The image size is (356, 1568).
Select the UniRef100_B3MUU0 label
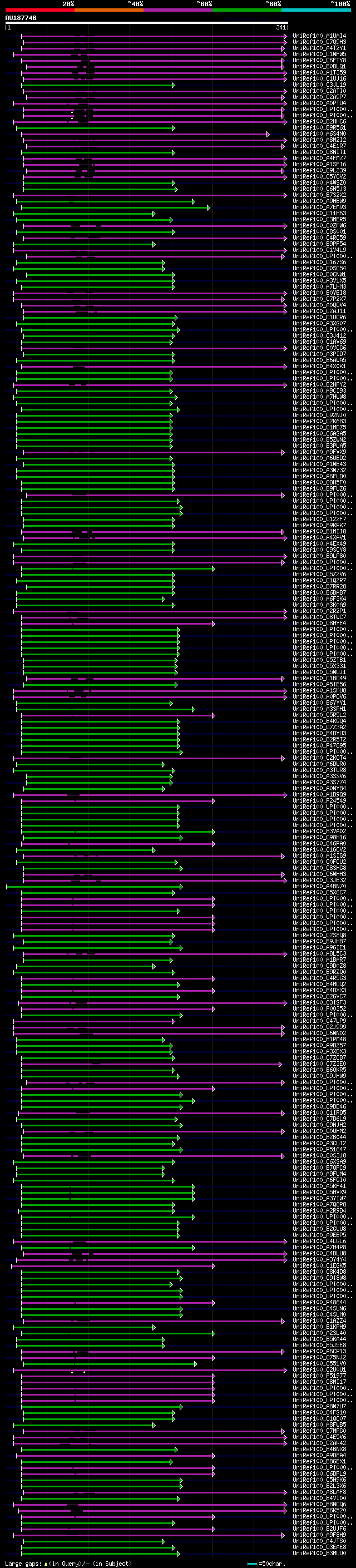point(319,1553)
